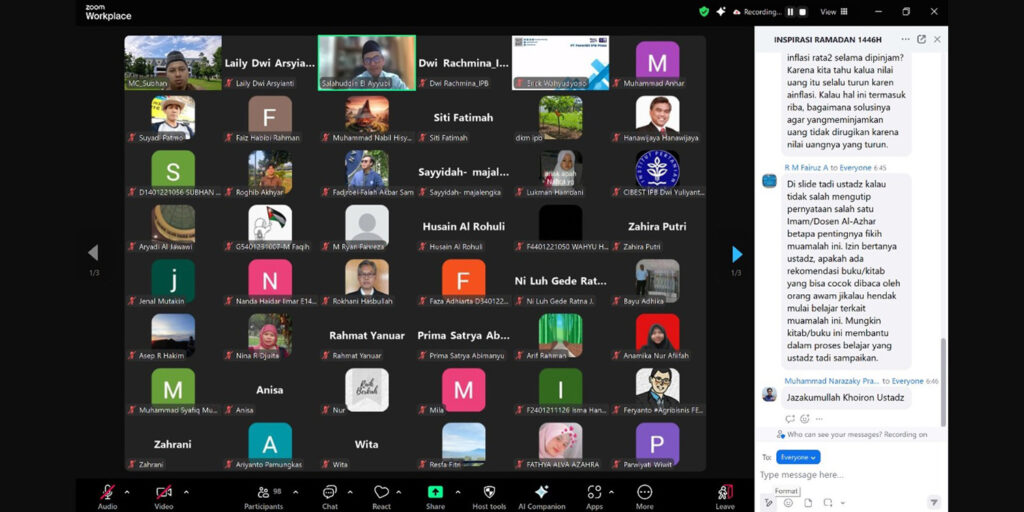Image resolution: width=1024 pixels, height=512 pixels.
Task: Stop the recording from the top bar
Action: [x=802, y=12]
